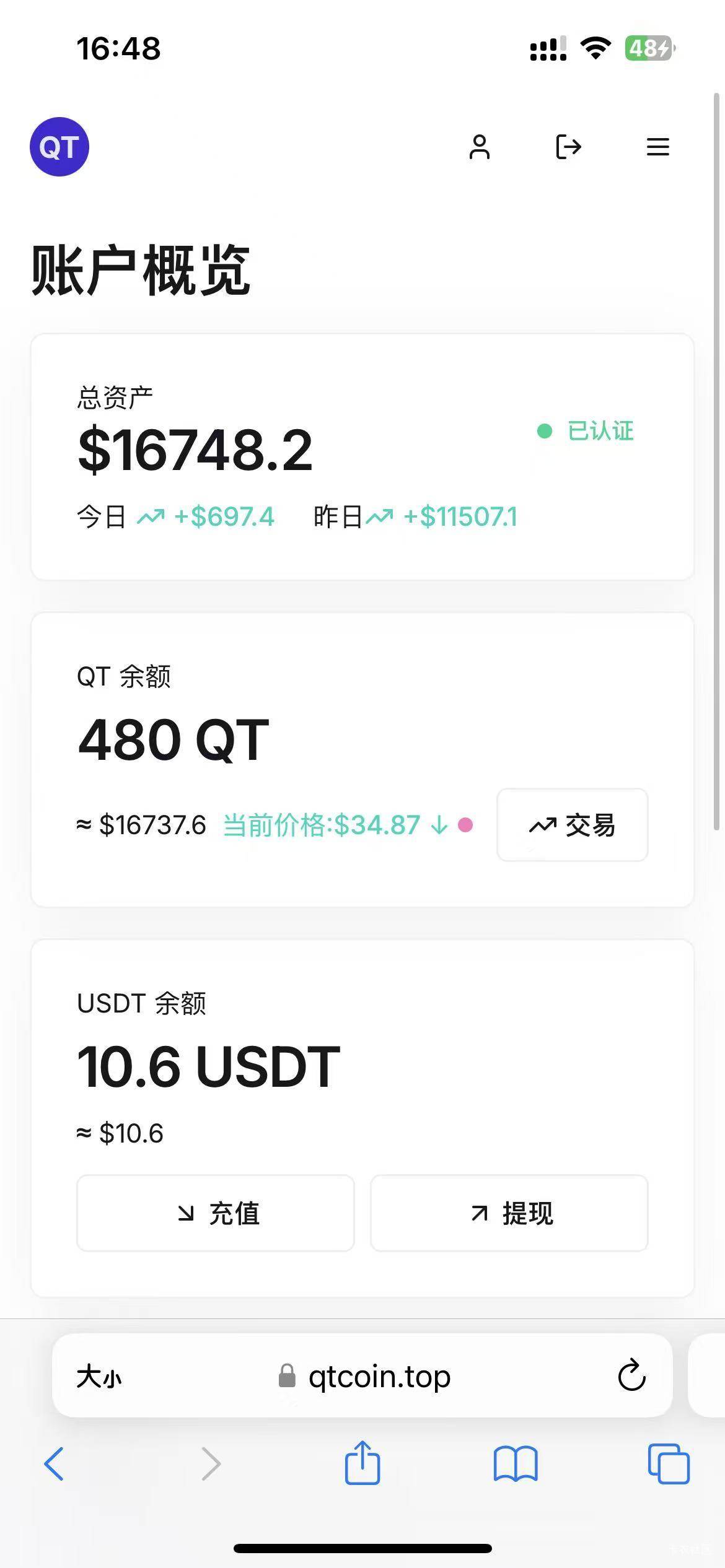Tap the 当前价格 $34.87 price text
Screen dimensions: 725x1568
(322, 825)
